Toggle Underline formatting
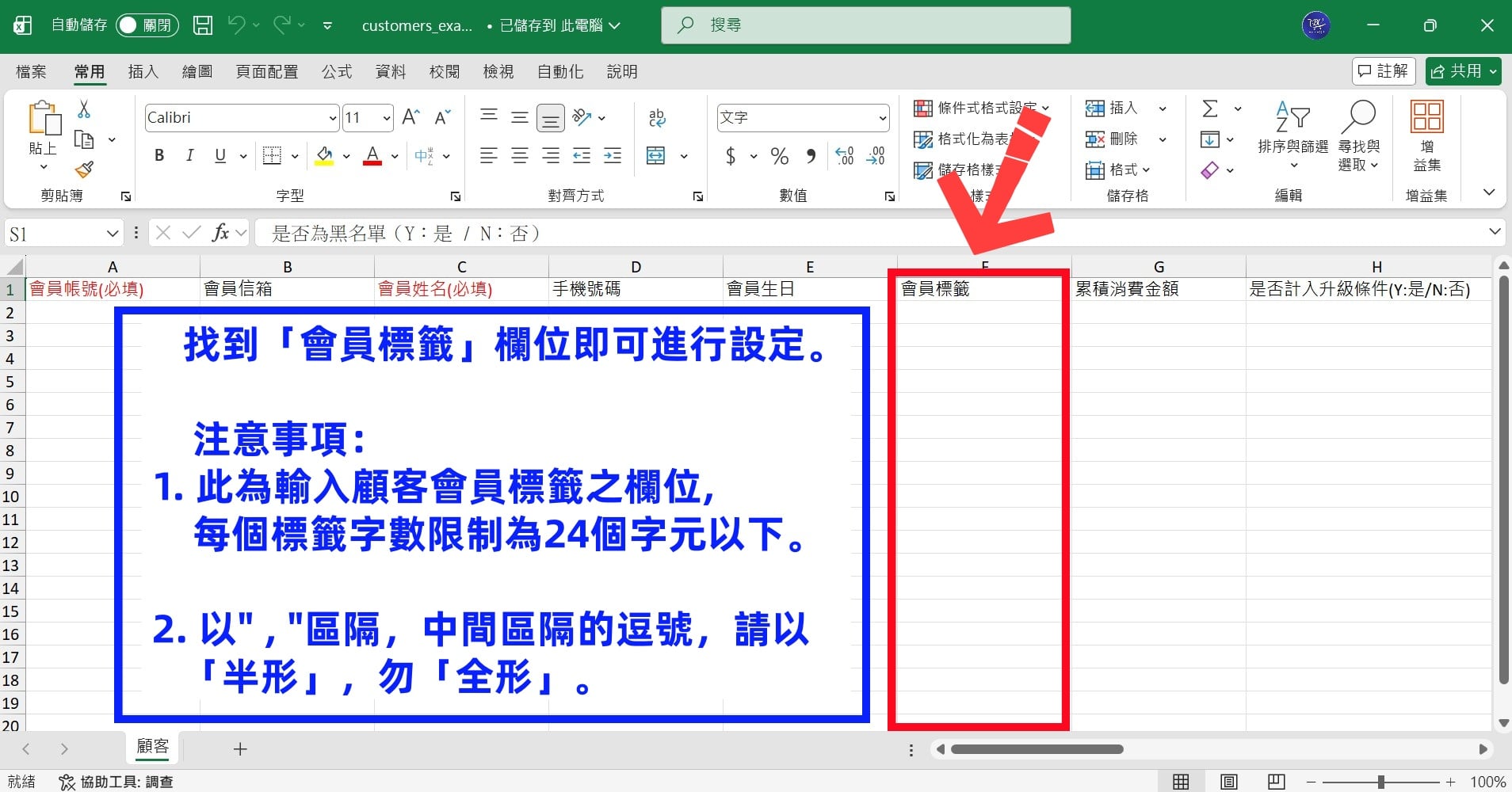1512x792 pixels. point(220,155)
